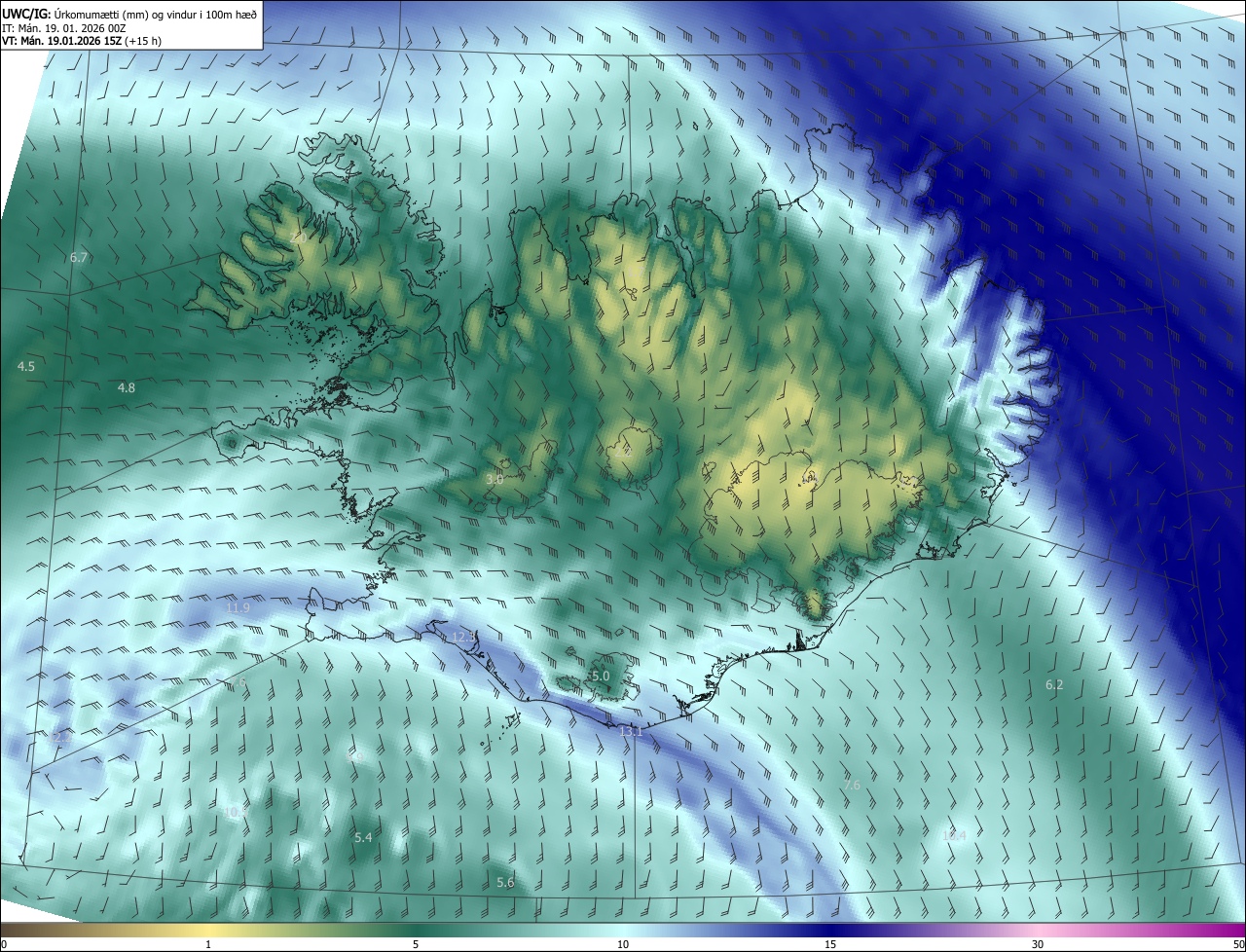
Task: Click the 13.1 value label on the south coast
Action: pyautogui.click(x=632, y=731)
